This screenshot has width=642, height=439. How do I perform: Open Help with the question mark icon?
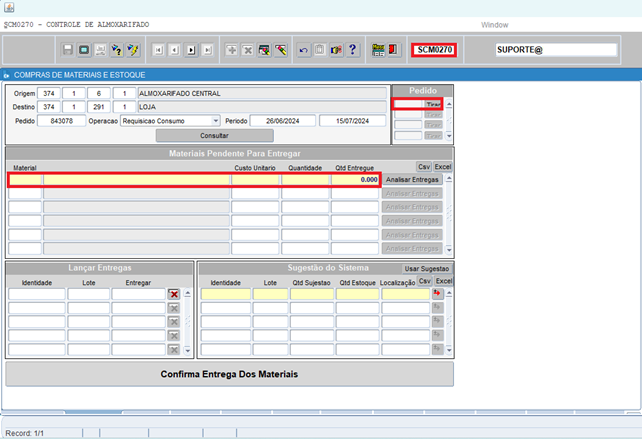pyautogui.click(x=353, y=50)
